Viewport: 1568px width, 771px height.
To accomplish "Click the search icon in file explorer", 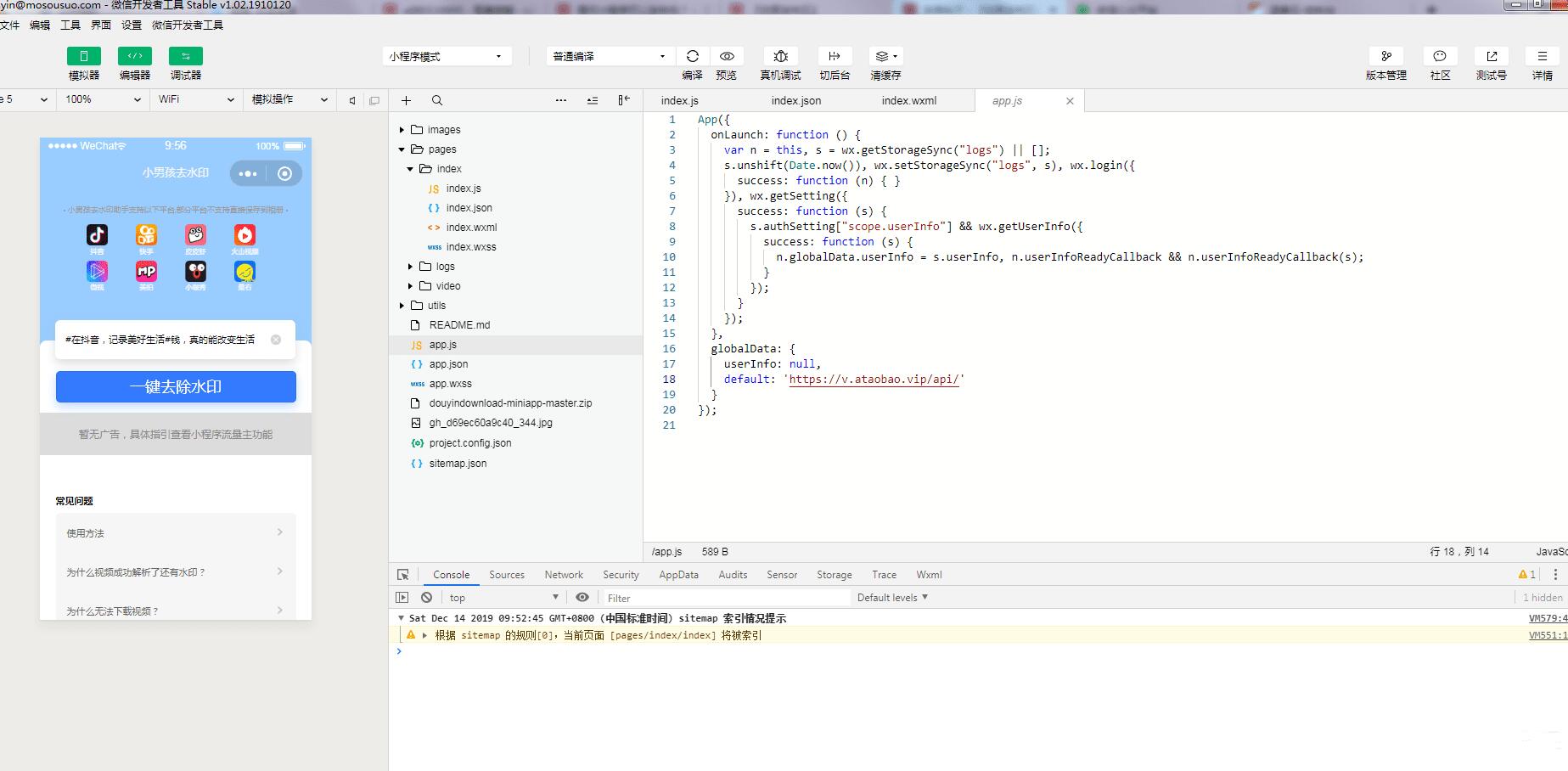I will point(437,100).
